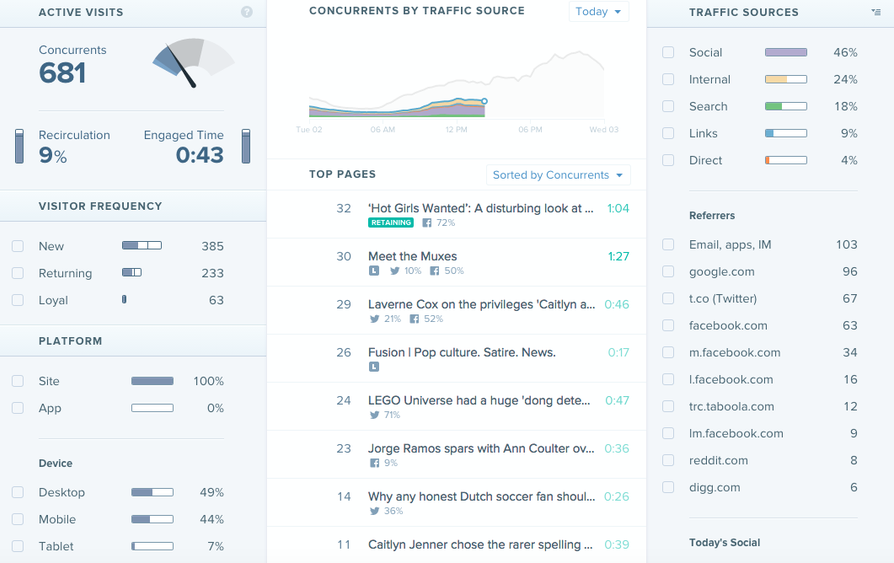Check the New visitor frequency checkbox

[x=18, y=246]
